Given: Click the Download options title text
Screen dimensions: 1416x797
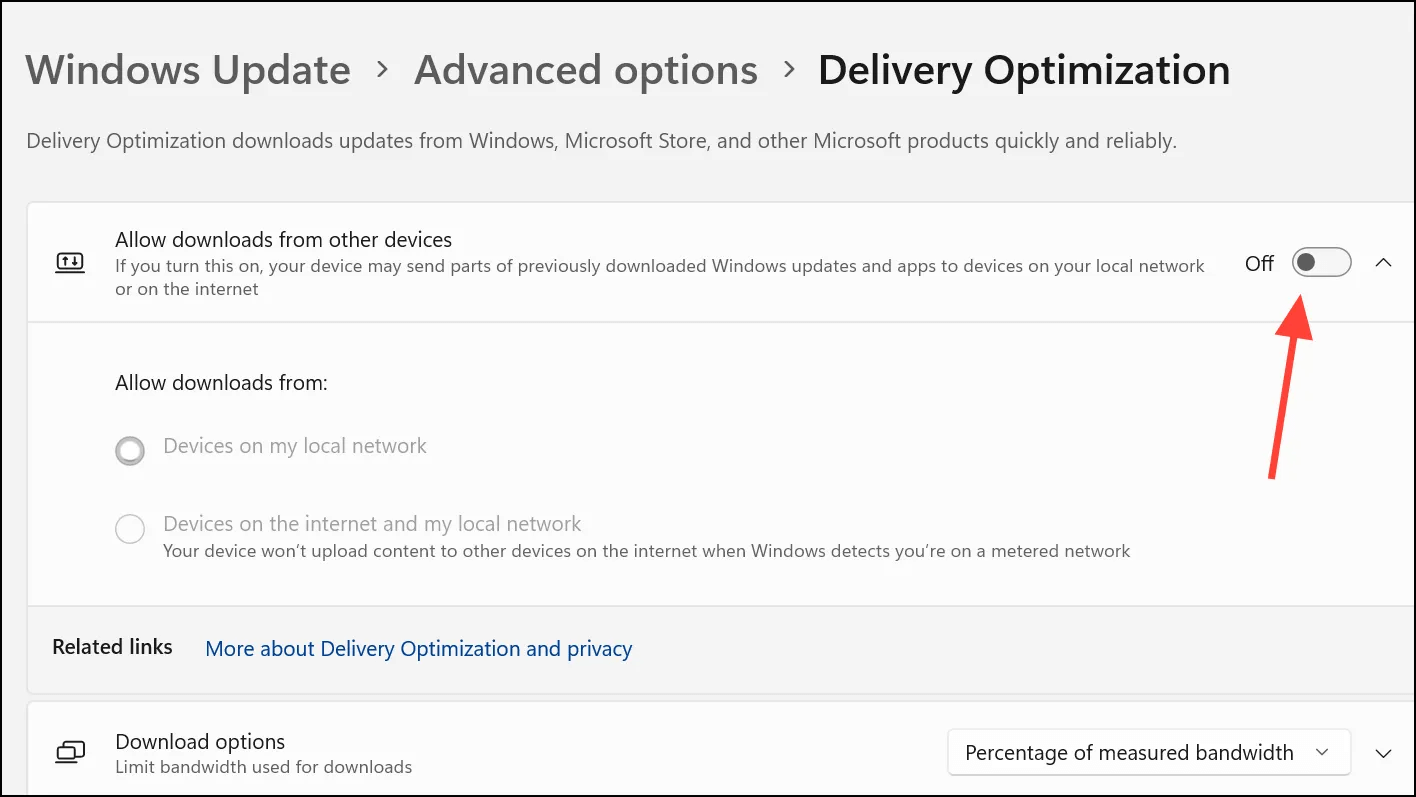Looking at the screenshot, I should 200,742.
